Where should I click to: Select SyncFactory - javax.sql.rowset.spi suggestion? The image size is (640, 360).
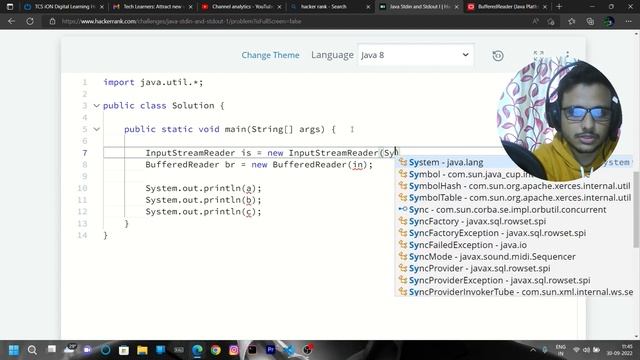point(513,221)
